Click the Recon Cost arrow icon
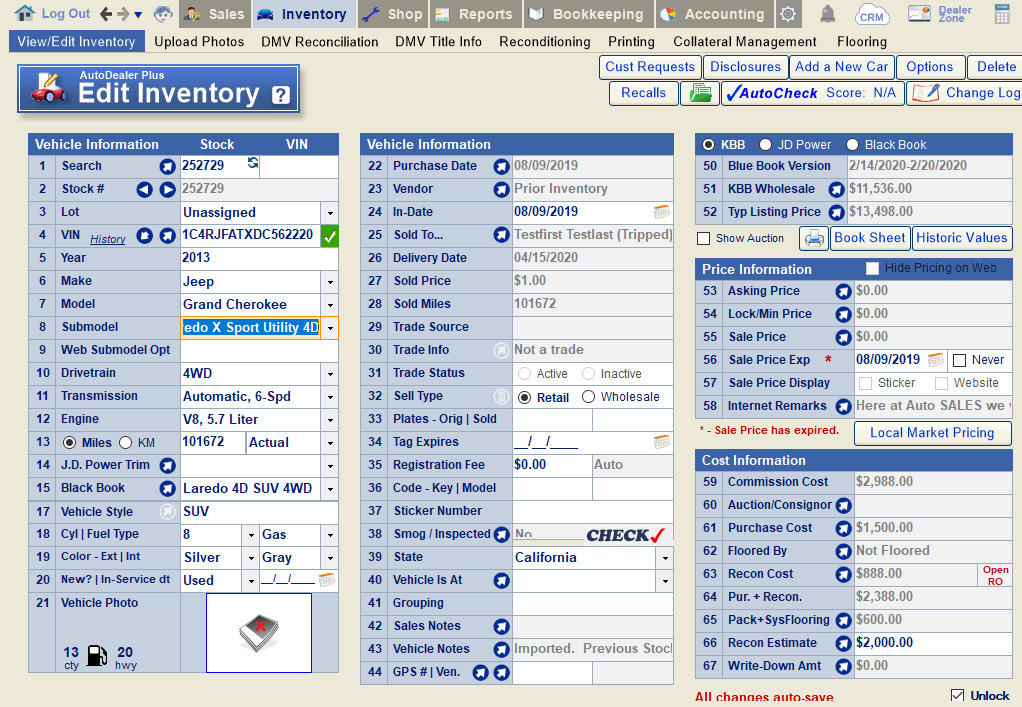1022x707 pixels. point(843,575)
